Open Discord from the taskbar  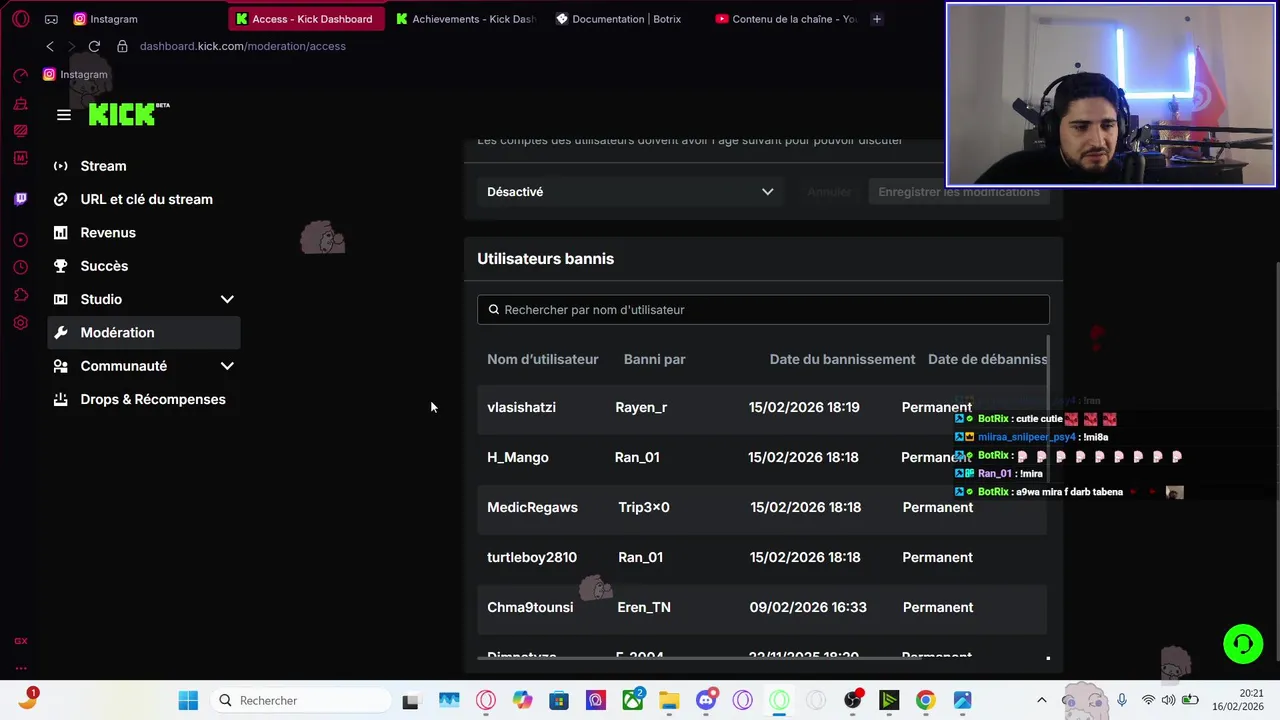coord(706,700)
